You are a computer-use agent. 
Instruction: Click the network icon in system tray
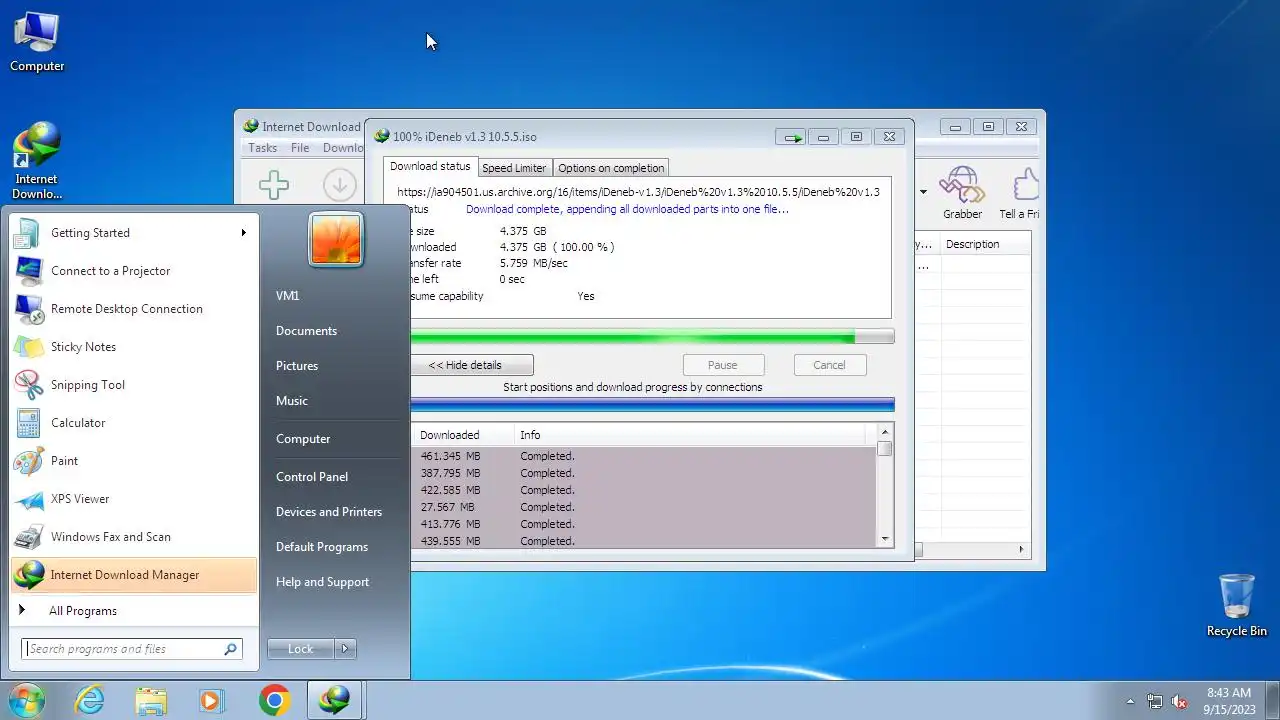tap(1154, 701)
